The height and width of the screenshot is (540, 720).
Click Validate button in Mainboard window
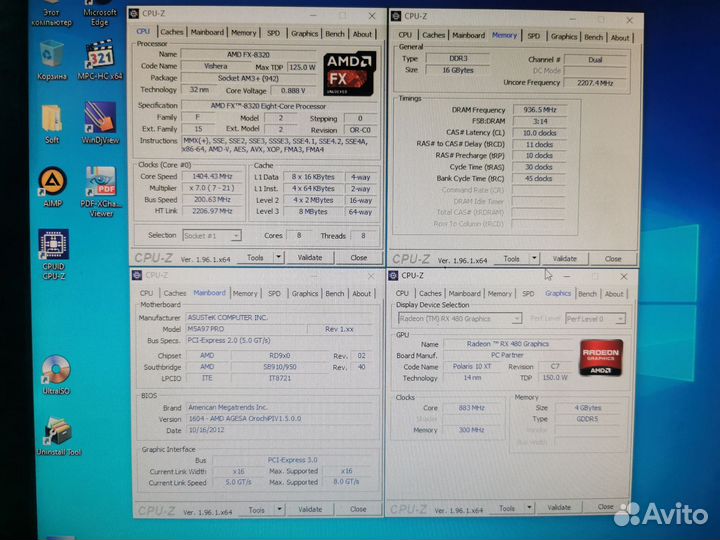pyautogui.click(x=310, y=509)
